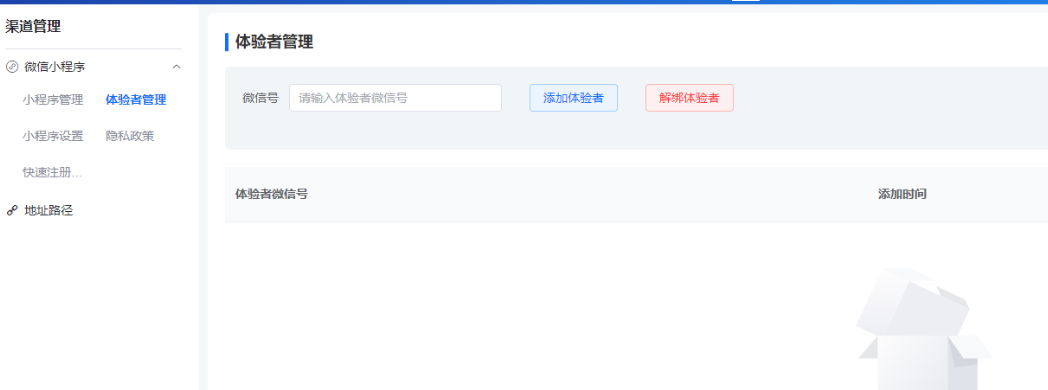Open the 小程序管理 page

53,100
